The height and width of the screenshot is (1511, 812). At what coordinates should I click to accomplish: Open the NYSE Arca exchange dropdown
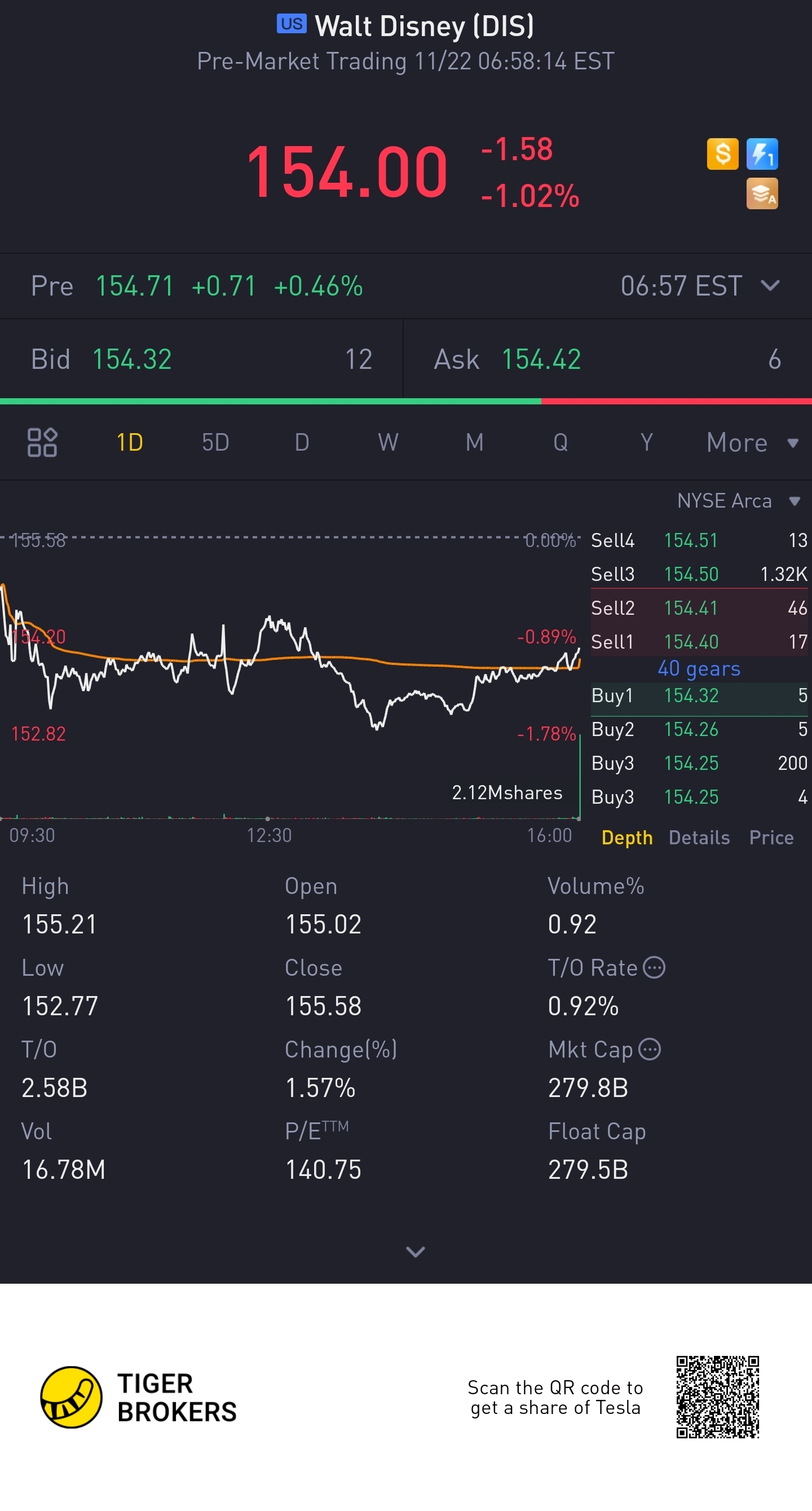pyautogui.click(x=739, y=500)
